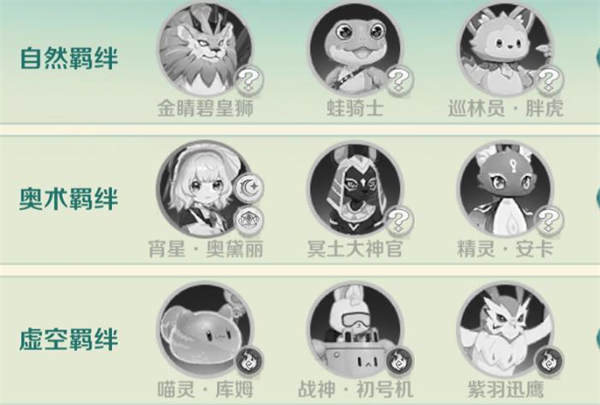Choose the 巡林员·胖虎 character portrait
Viewport: 600px width, 405px height.
[x=505, y=50]
